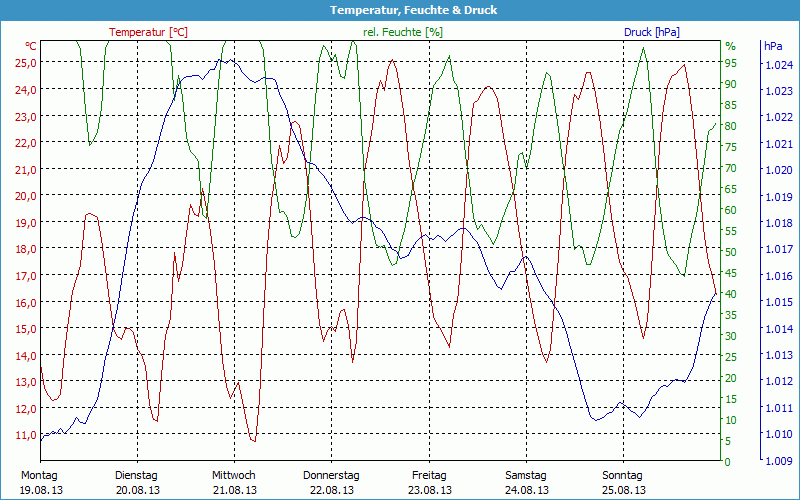Click the chart title 'Temperatur, Feuchte & Druck'
The width and height of the screenshot is (800, 500).
point(413,10)
